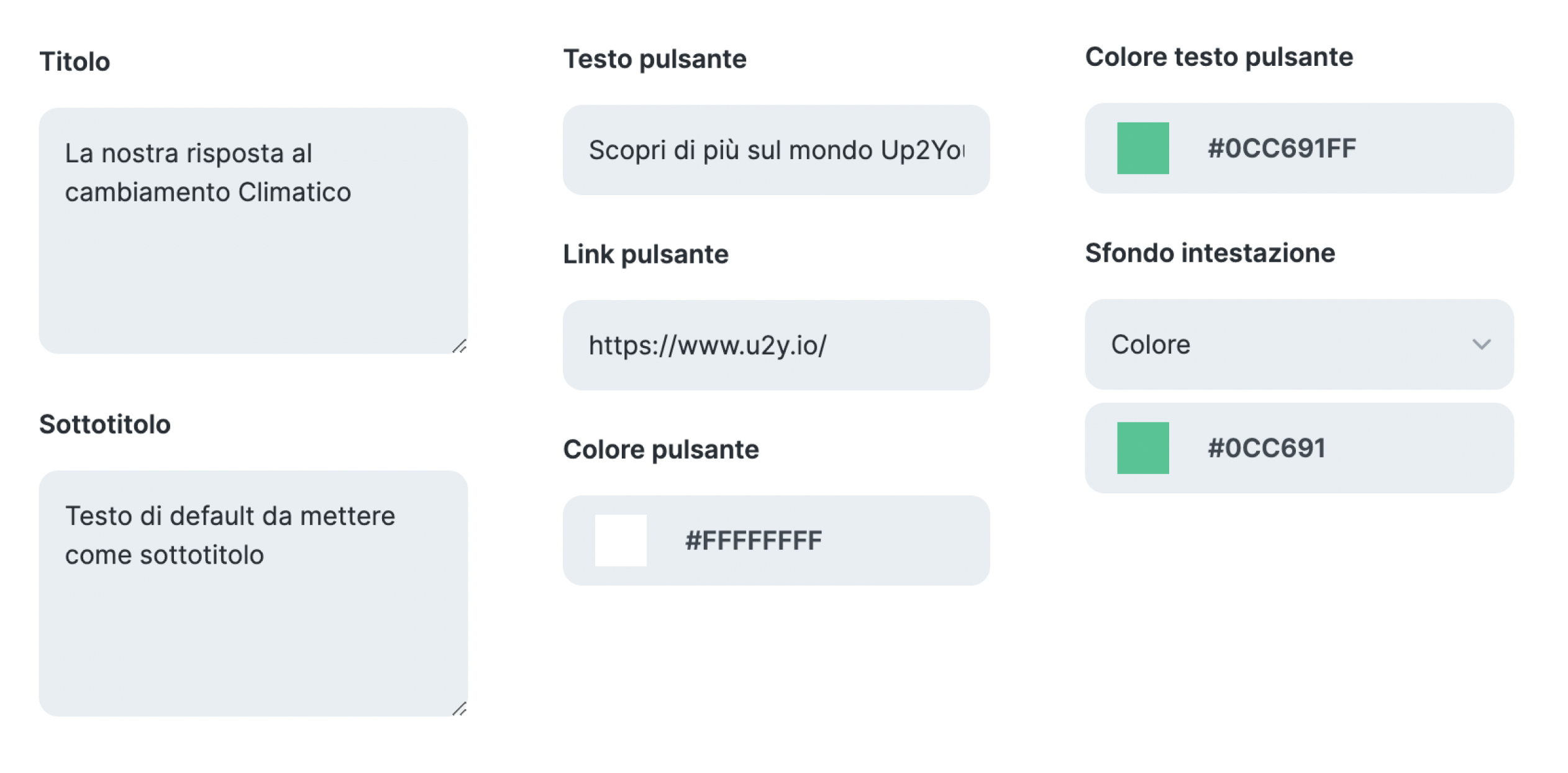Open the green Colore testo pulsante swatch
Viewport: 1568px width, 773px height.
tap(1142, 148)
